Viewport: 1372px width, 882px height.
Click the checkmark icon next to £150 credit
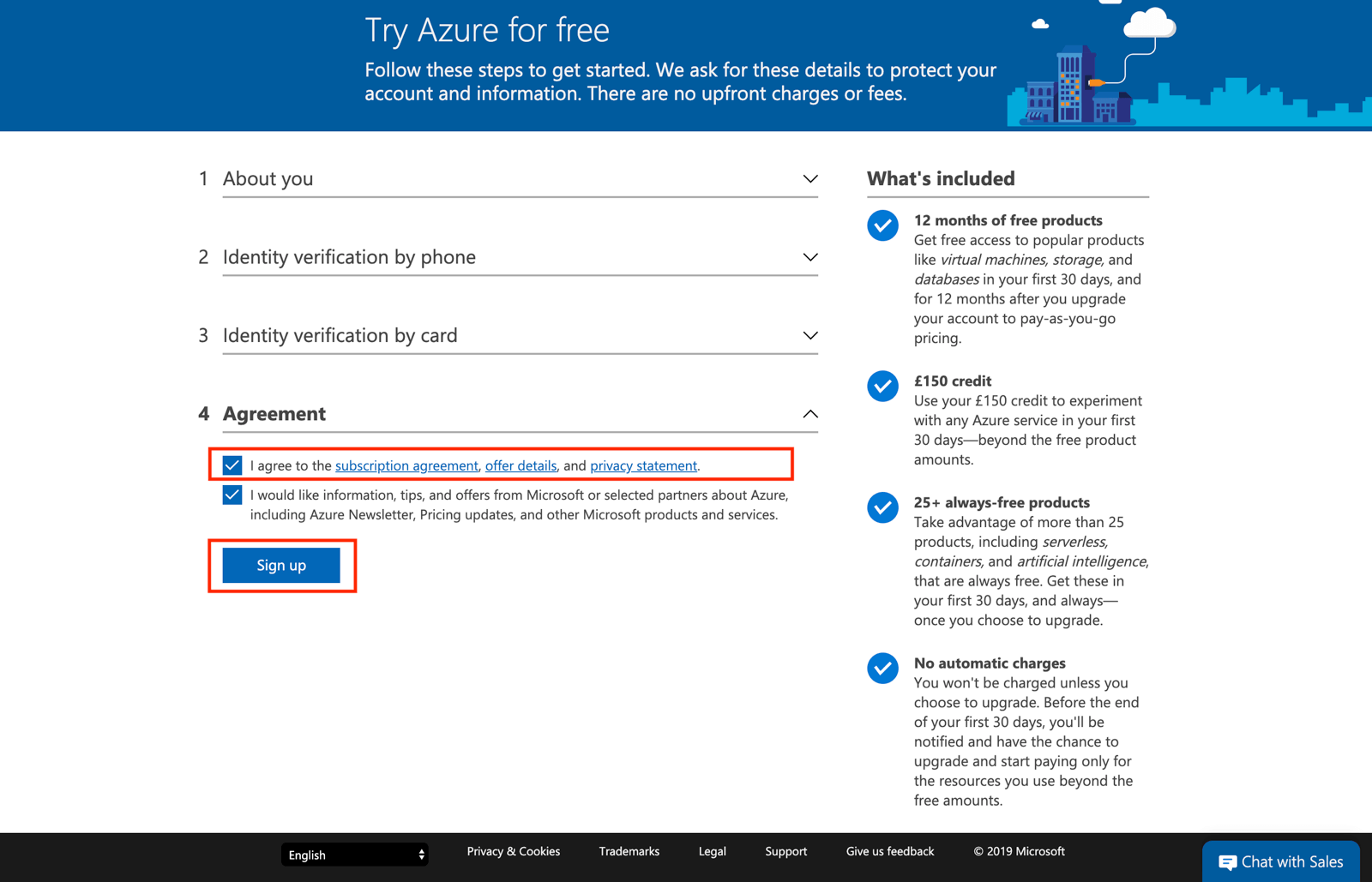pos(882,386)
